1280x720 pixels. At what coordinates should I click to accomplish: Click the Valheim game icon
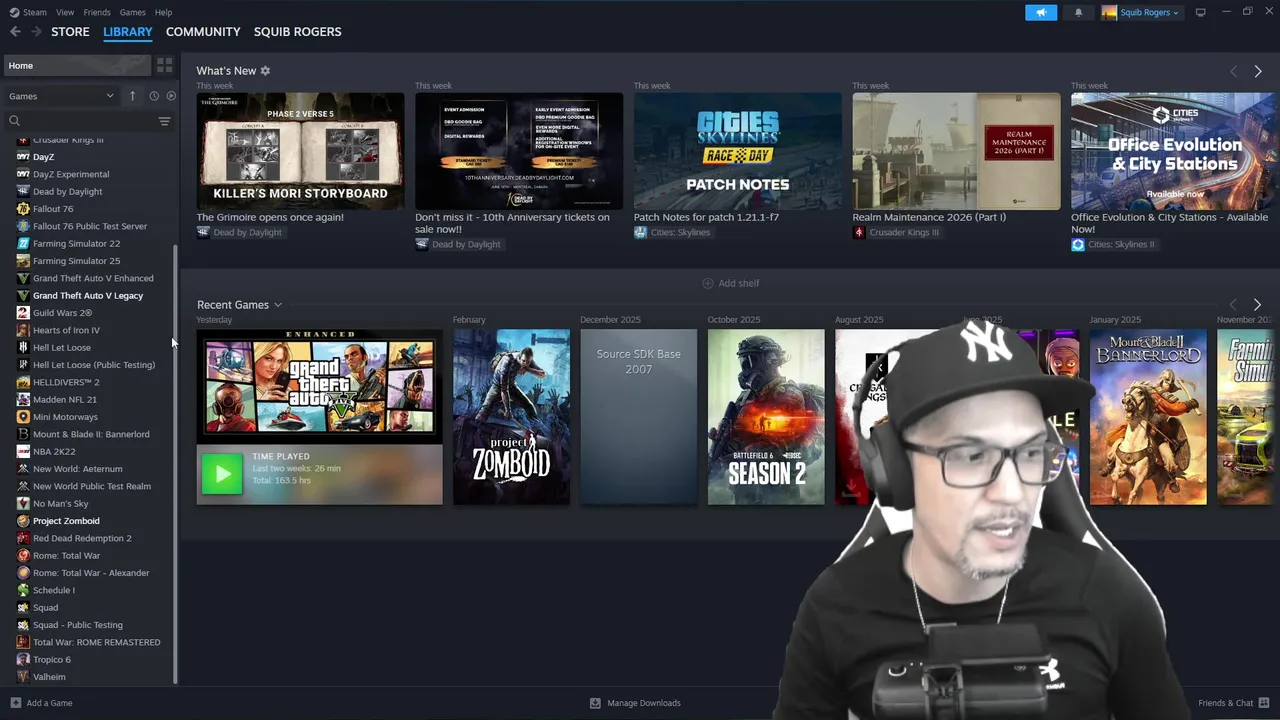pos(23,677)
